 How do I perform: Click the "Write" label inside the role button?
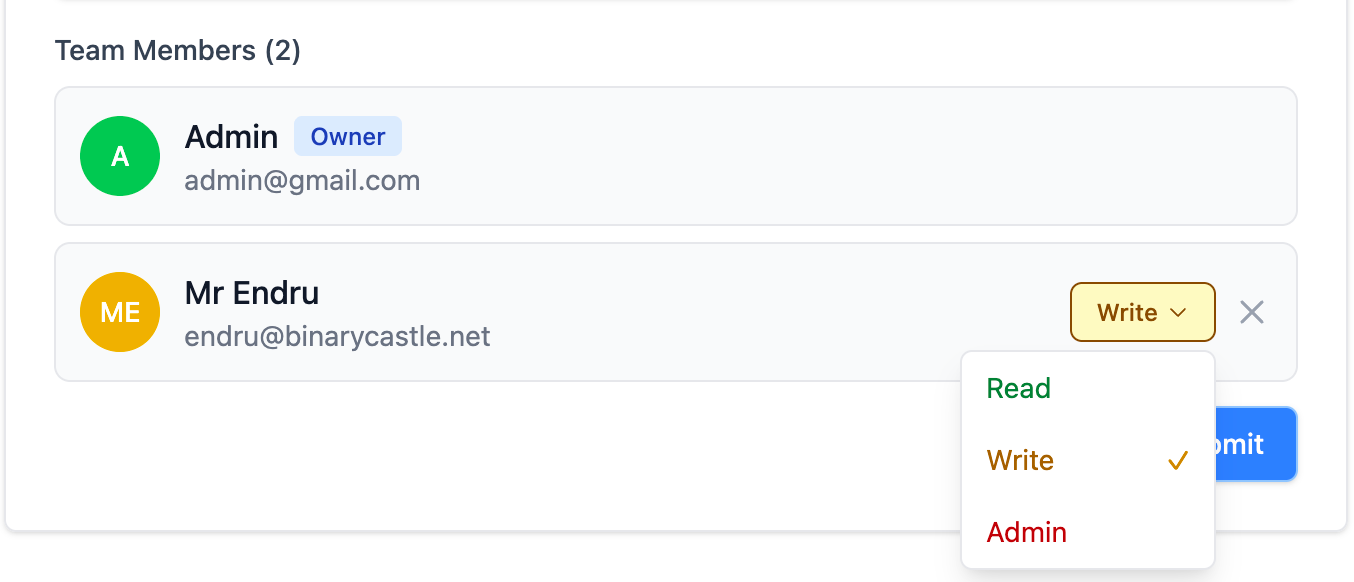pyautogui.click(x=1127, y=313)
